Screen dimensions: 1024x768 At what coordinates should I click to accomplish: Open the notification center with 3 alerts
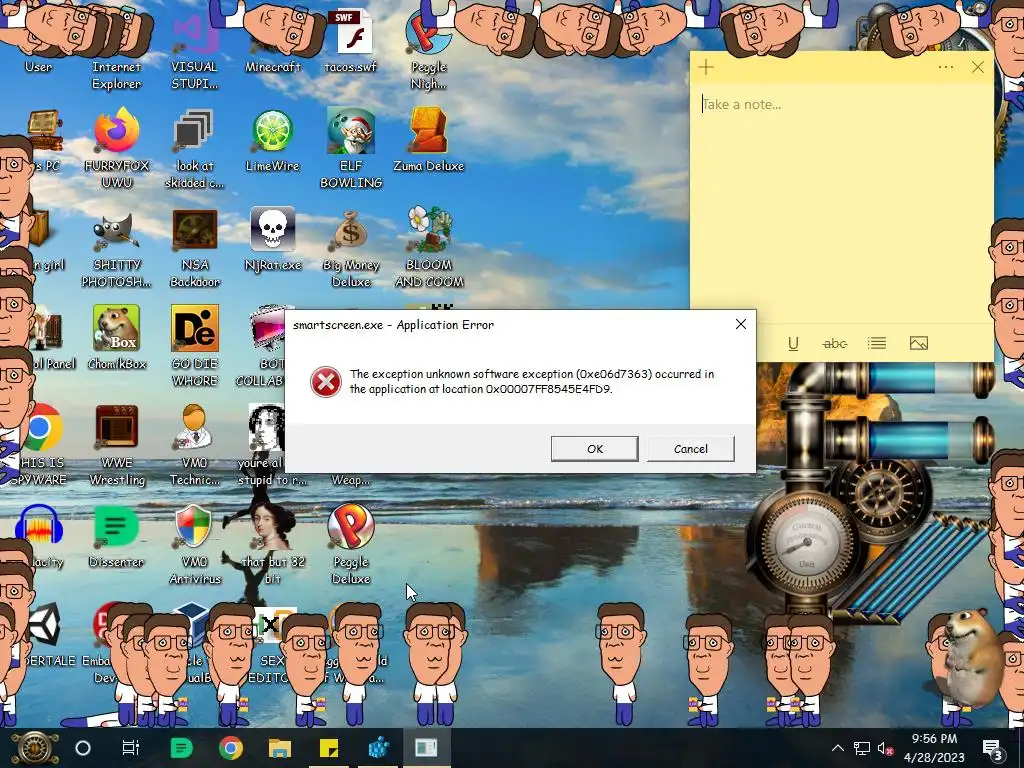click(991, 748)
